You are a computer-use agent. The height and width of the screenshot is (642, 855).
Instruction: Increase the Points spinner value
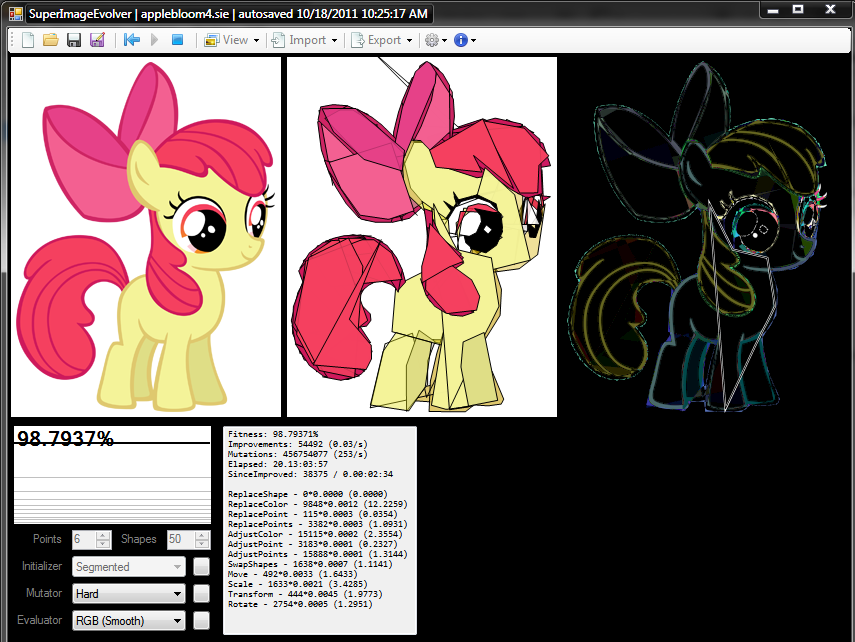pyautogui.click(x=103, y=535)
